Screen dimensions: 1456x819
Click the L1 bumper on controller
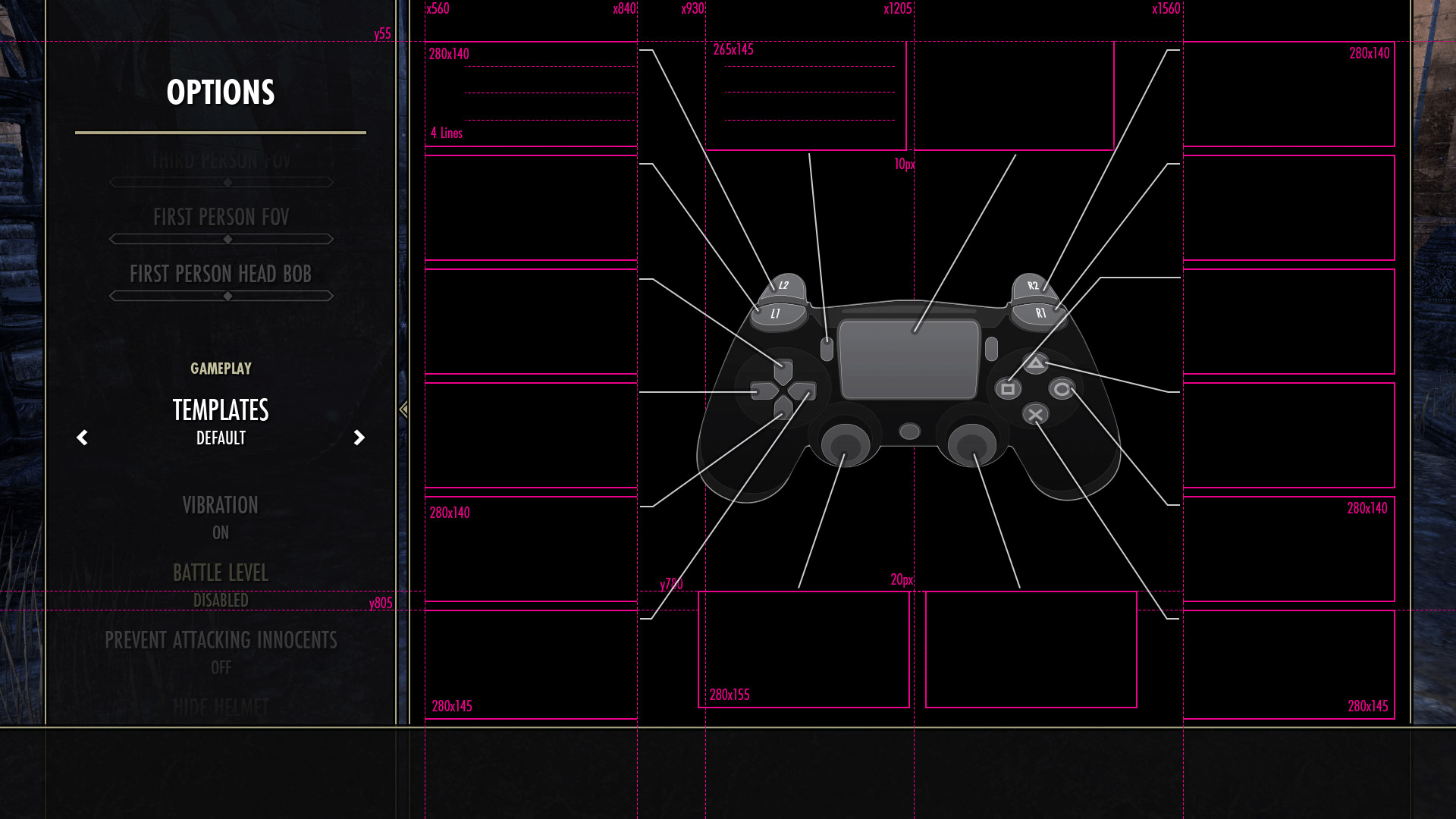777,314
